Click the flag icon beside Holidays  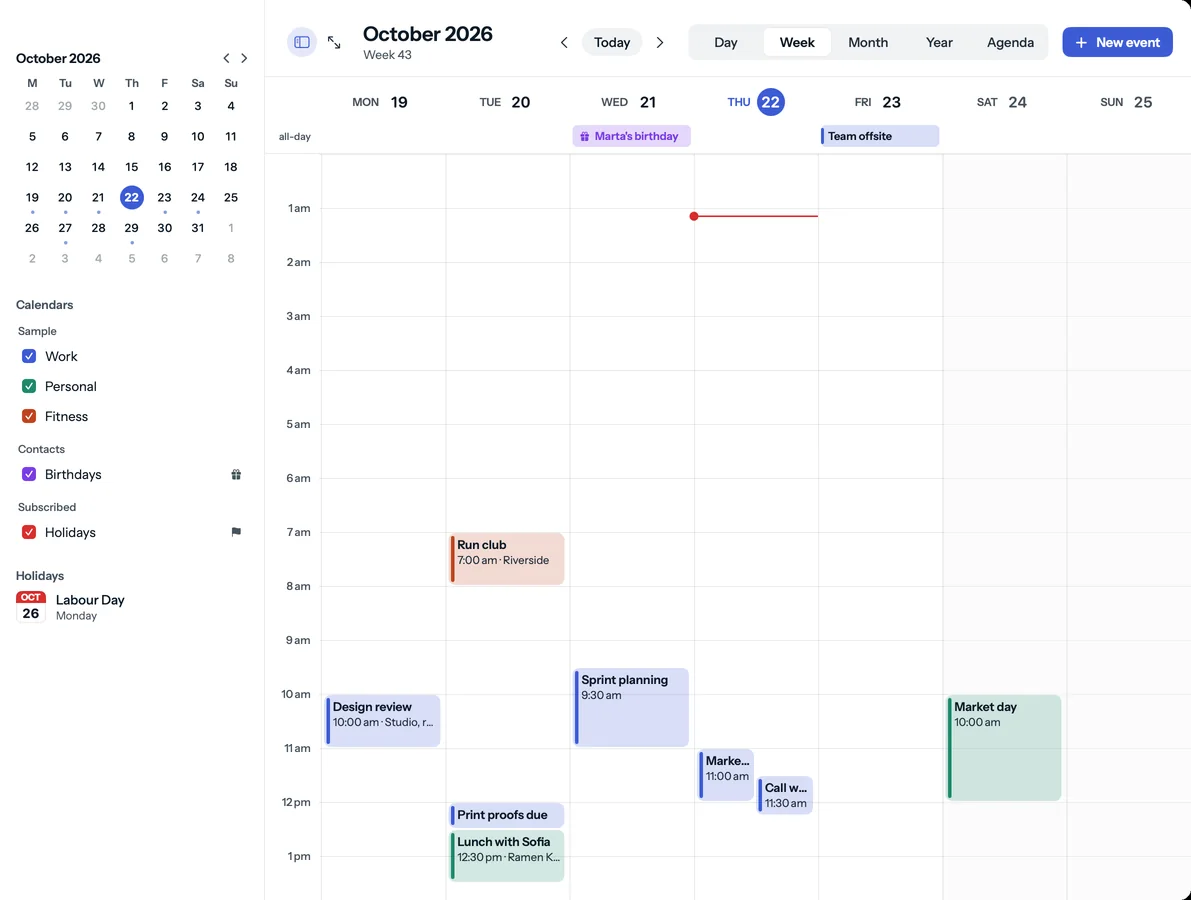pos(236,532)
